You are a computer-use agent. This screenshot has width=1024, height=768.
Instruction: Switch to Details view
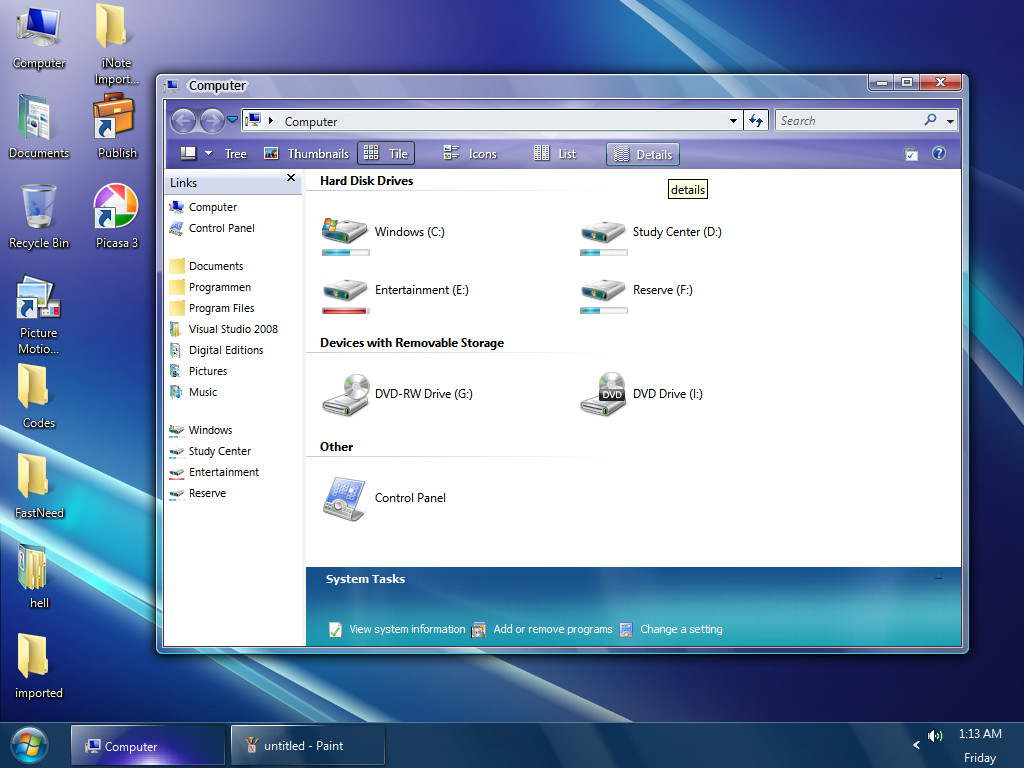pyautogui.click(x=643, y=154)
